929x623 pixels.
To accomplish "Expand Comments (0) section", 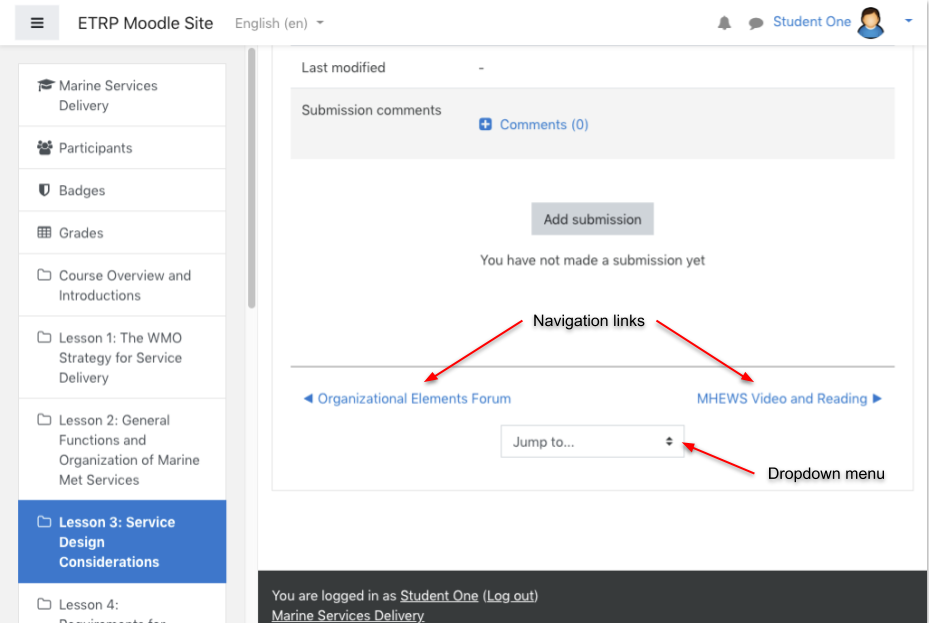I will point(544,124).
